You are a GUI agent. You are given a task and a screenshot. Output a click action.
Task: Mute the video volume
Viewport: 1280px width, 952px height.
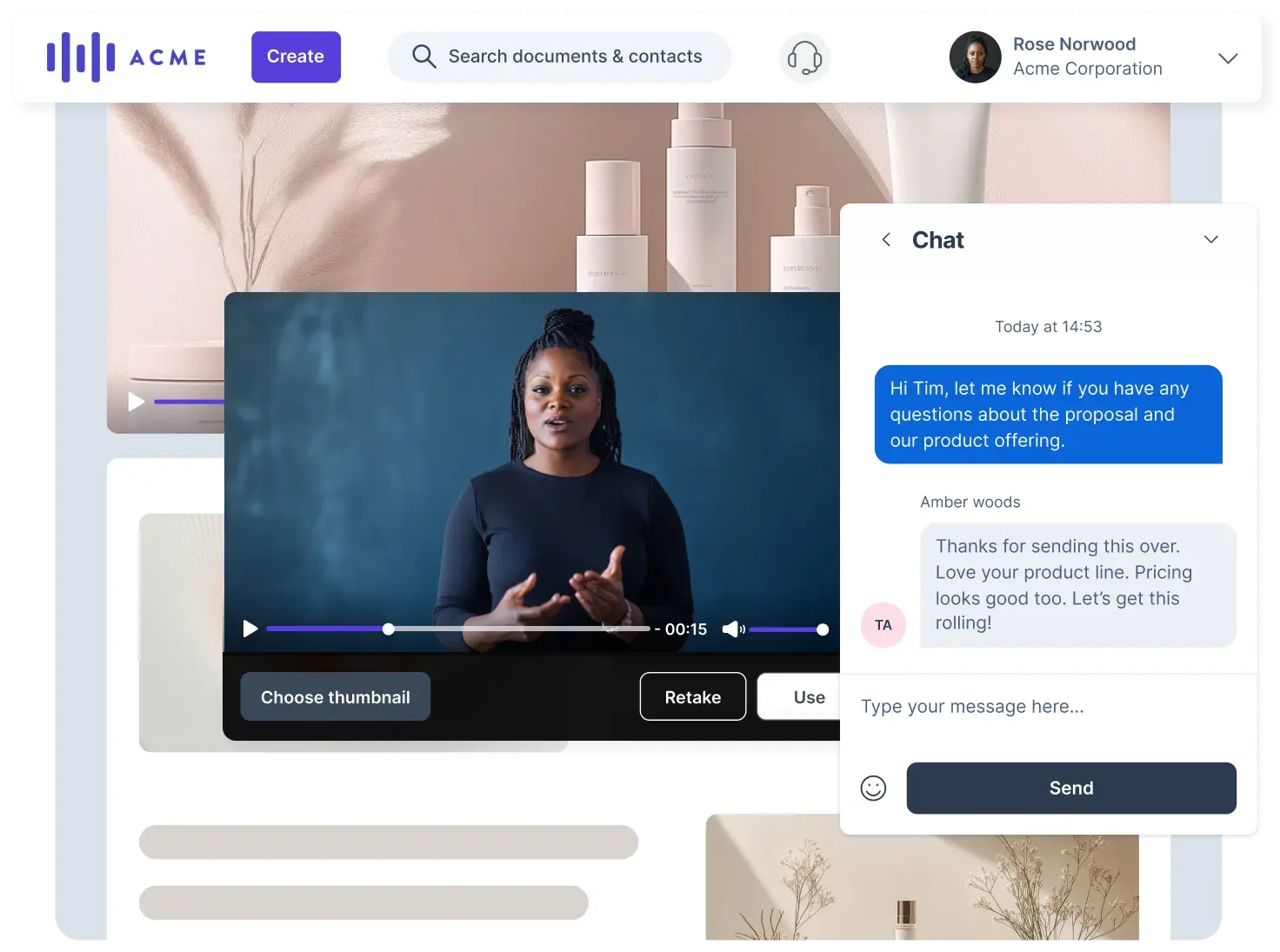coord(733,629)
